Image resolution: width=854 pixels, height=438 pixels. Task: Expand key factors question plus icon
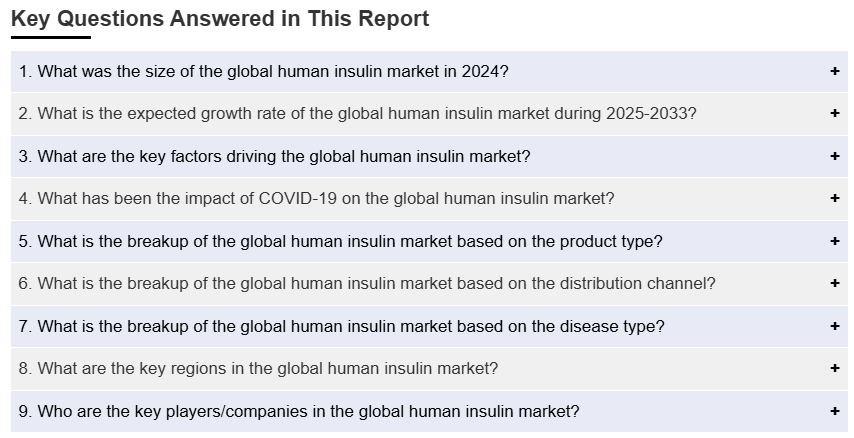834,156
